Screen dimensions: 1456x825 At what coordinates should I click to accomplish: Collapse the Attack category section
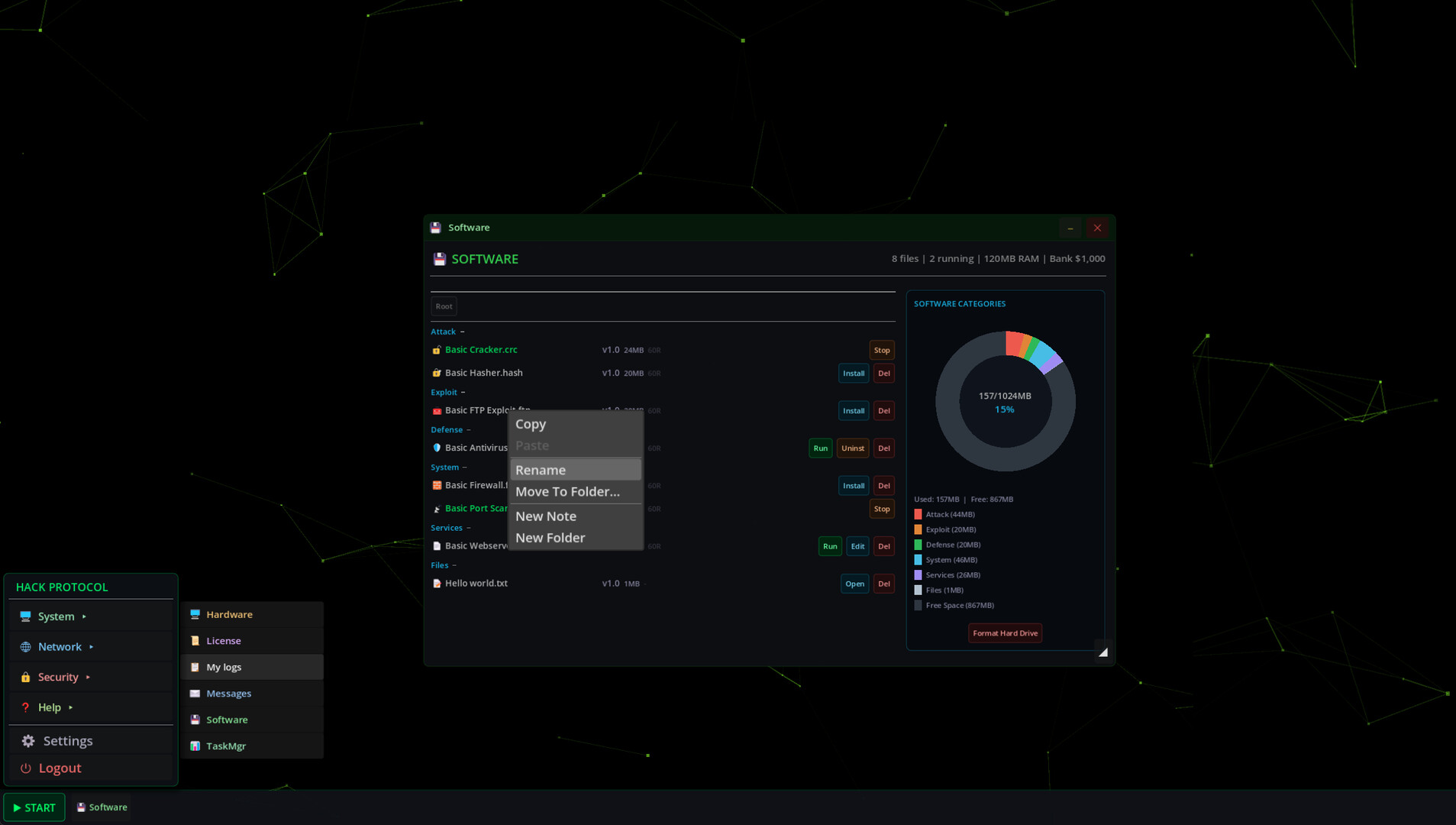point(462,332)
